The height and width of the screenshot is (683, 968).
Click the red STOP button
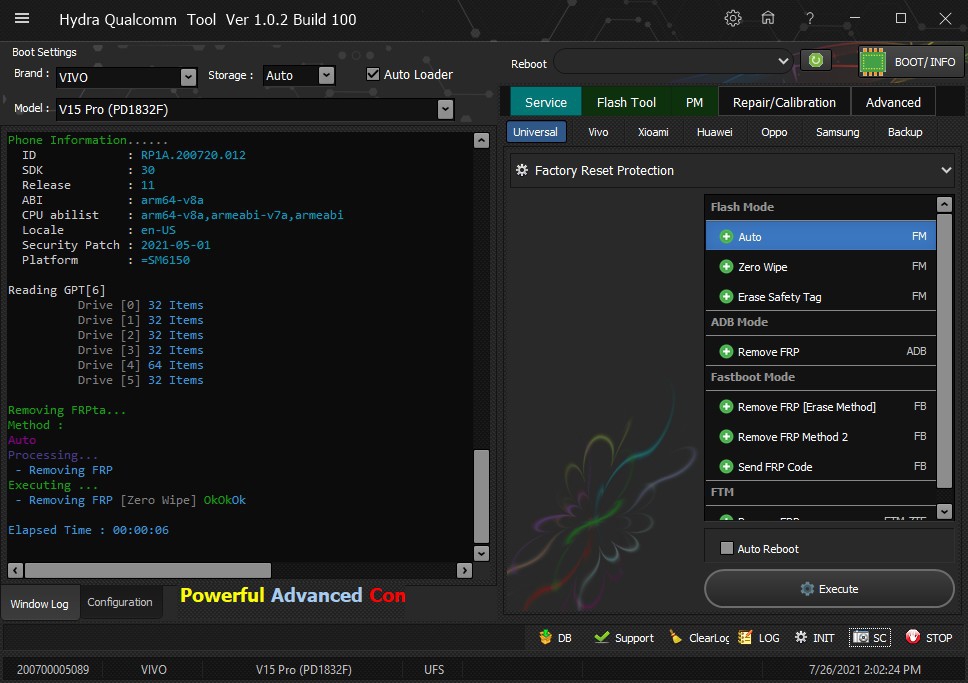929,637
